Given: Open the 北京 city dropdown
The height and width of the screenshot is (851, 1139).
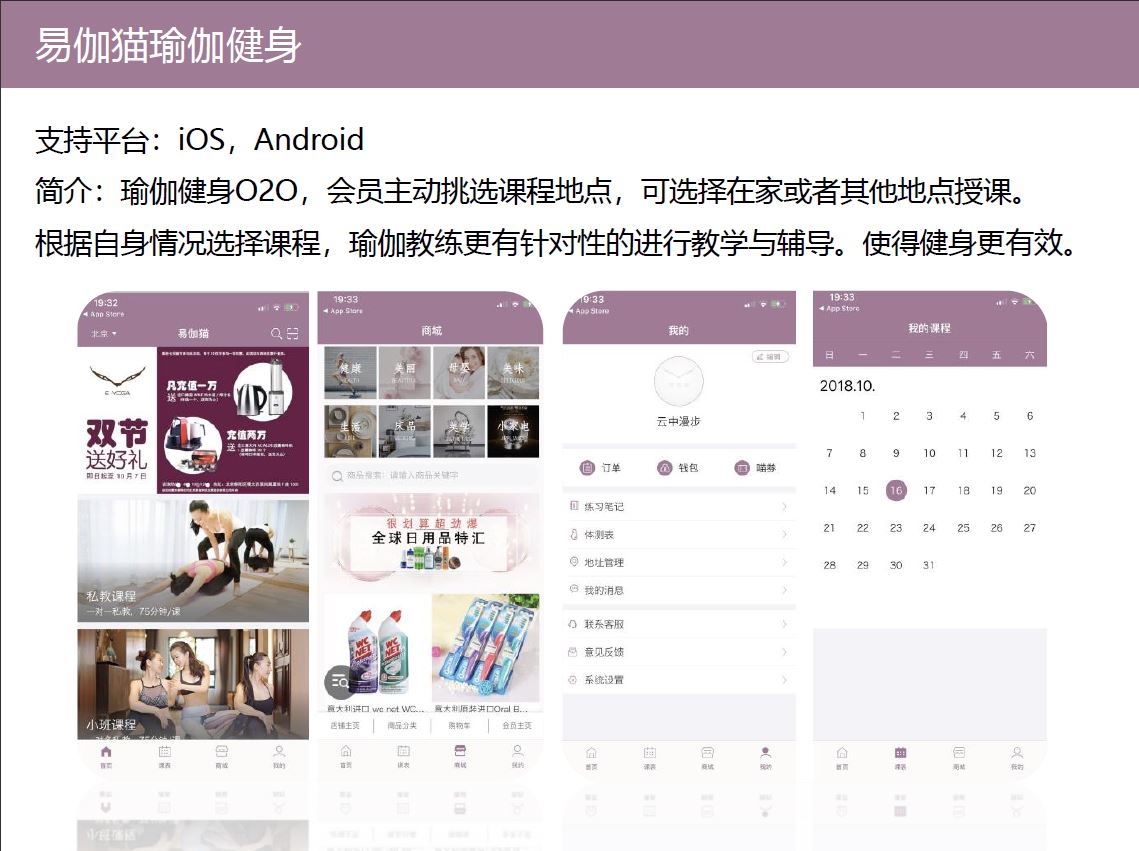Looking at the screenshot, I should click(x=104, y=333).
